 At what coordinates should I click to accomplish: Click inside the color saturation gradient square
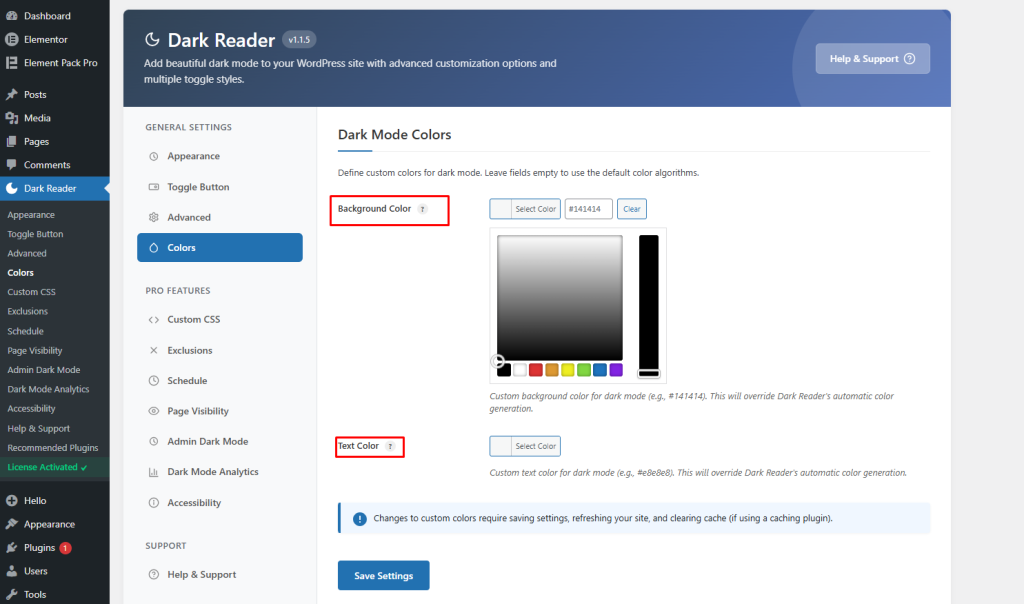[560, 298]
